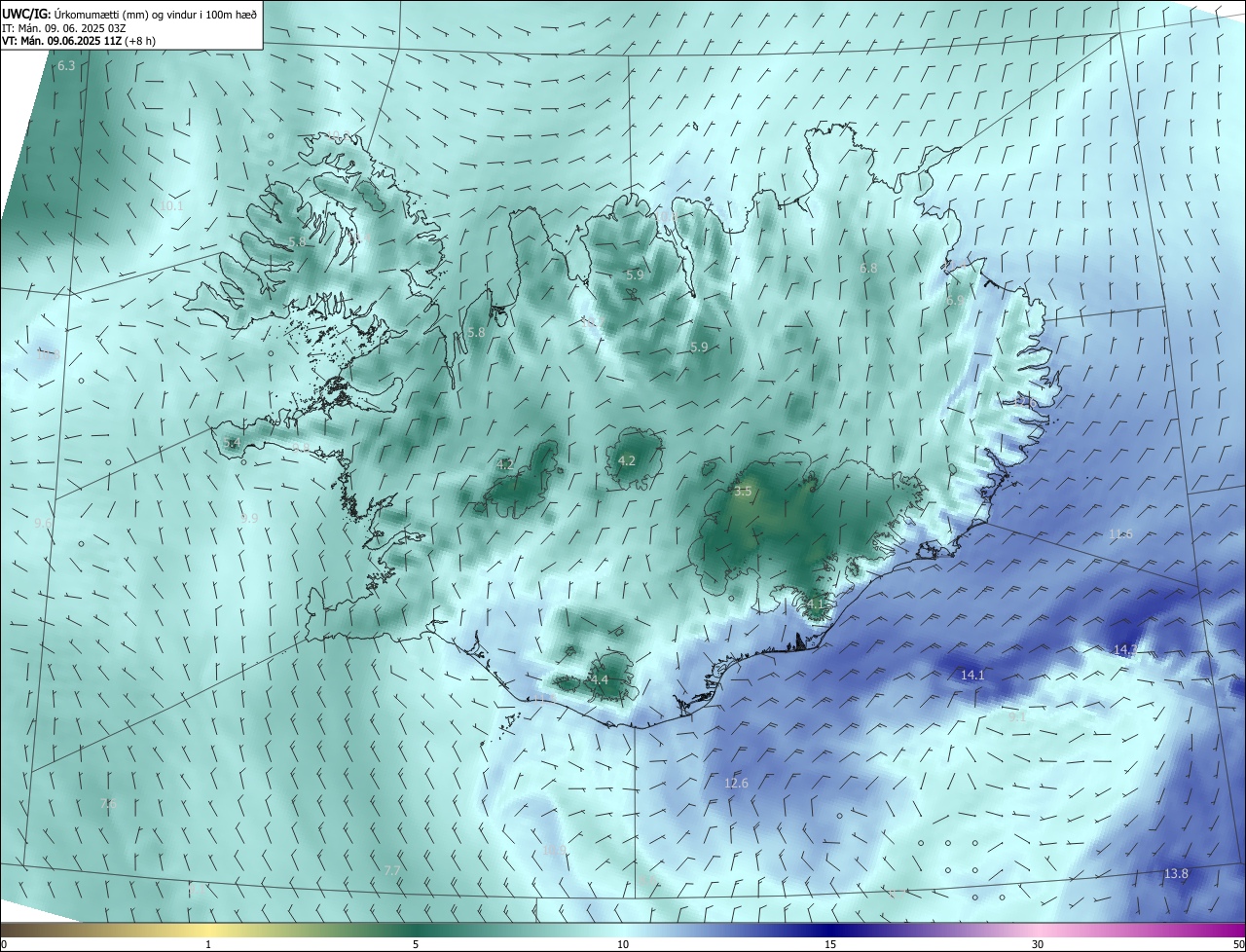The height and width of the screenshot is (952, 1246).
Task: Click the 7.6 value in the southwest sea
Action: click(108, 803)
